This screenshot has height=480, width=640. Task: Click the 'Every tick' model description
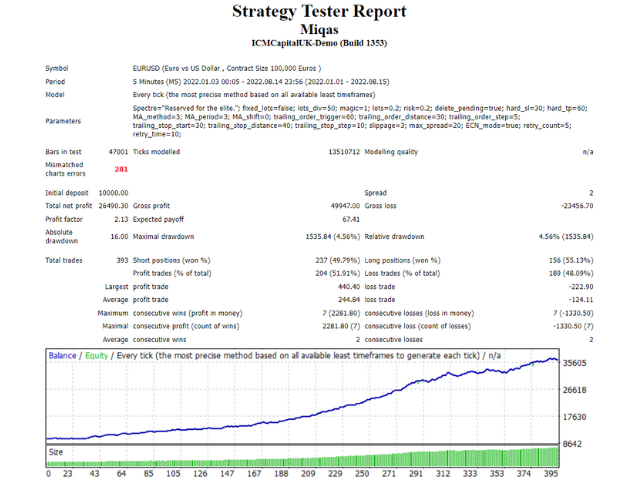click(254, 95)
